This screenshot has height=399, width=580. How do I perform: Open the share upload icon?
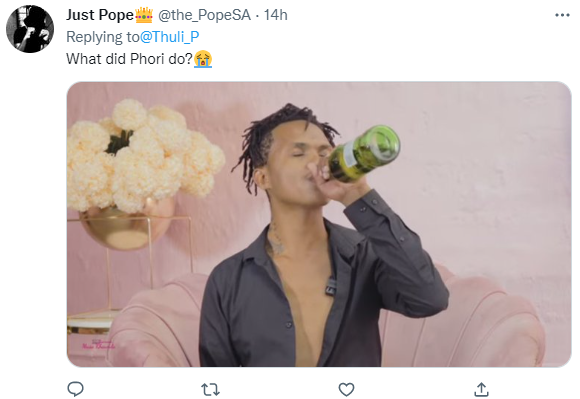(482, 389)
